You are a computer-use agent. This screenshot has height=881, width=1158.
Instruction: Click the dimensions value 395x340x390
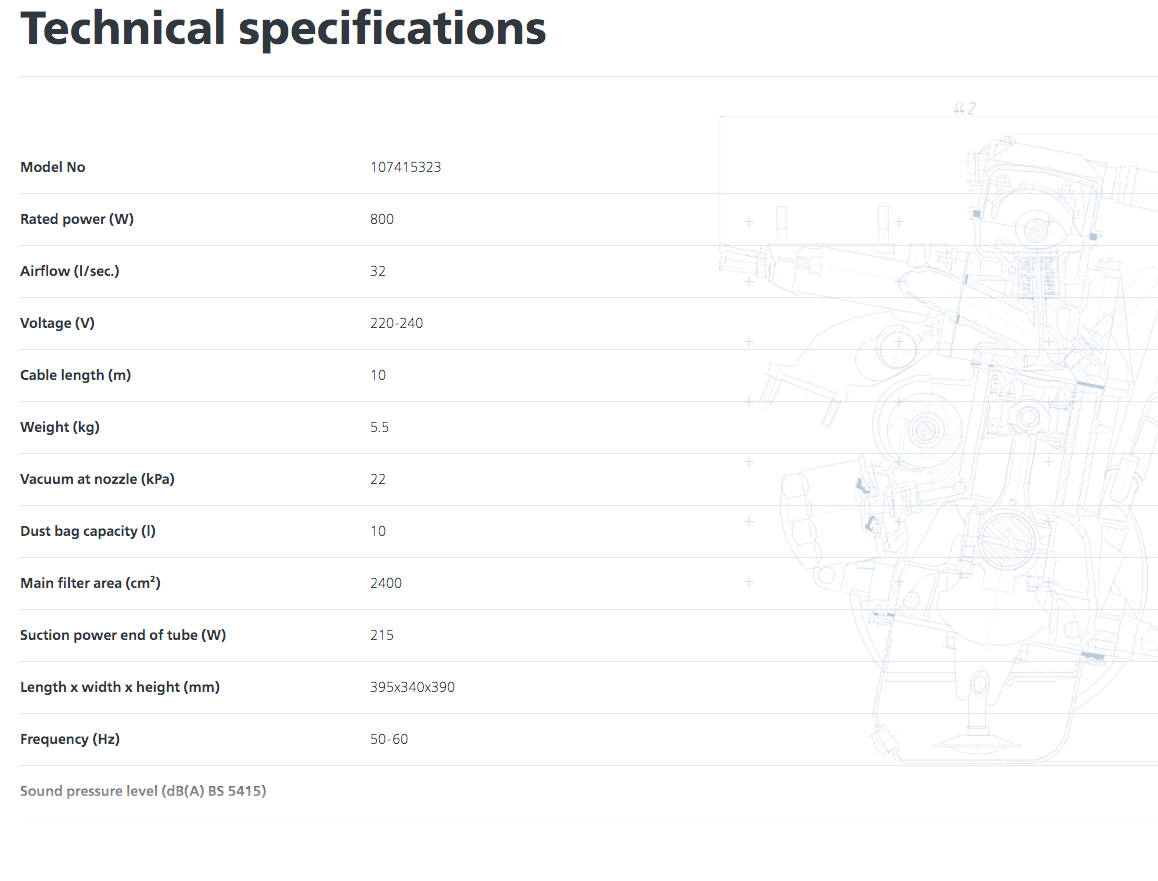pyautogui.click(x=412, y=687)
